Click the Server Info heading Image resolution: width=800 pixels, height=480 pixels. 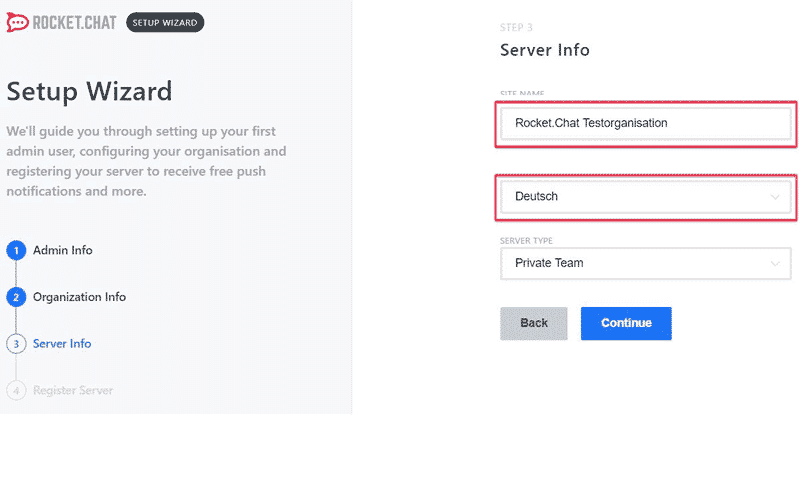[545, 50]
